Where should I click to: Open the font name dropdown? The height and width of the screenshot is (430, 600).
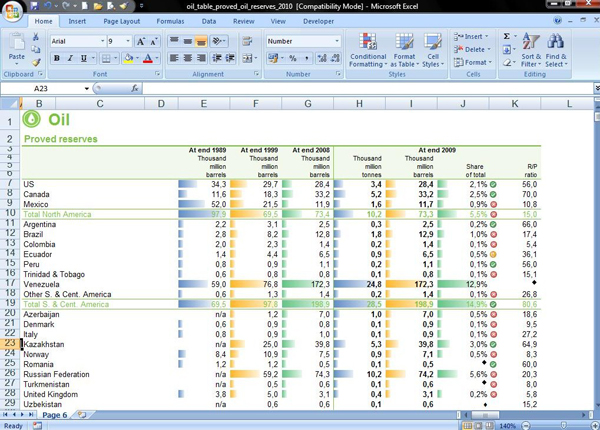click(101, 41)
